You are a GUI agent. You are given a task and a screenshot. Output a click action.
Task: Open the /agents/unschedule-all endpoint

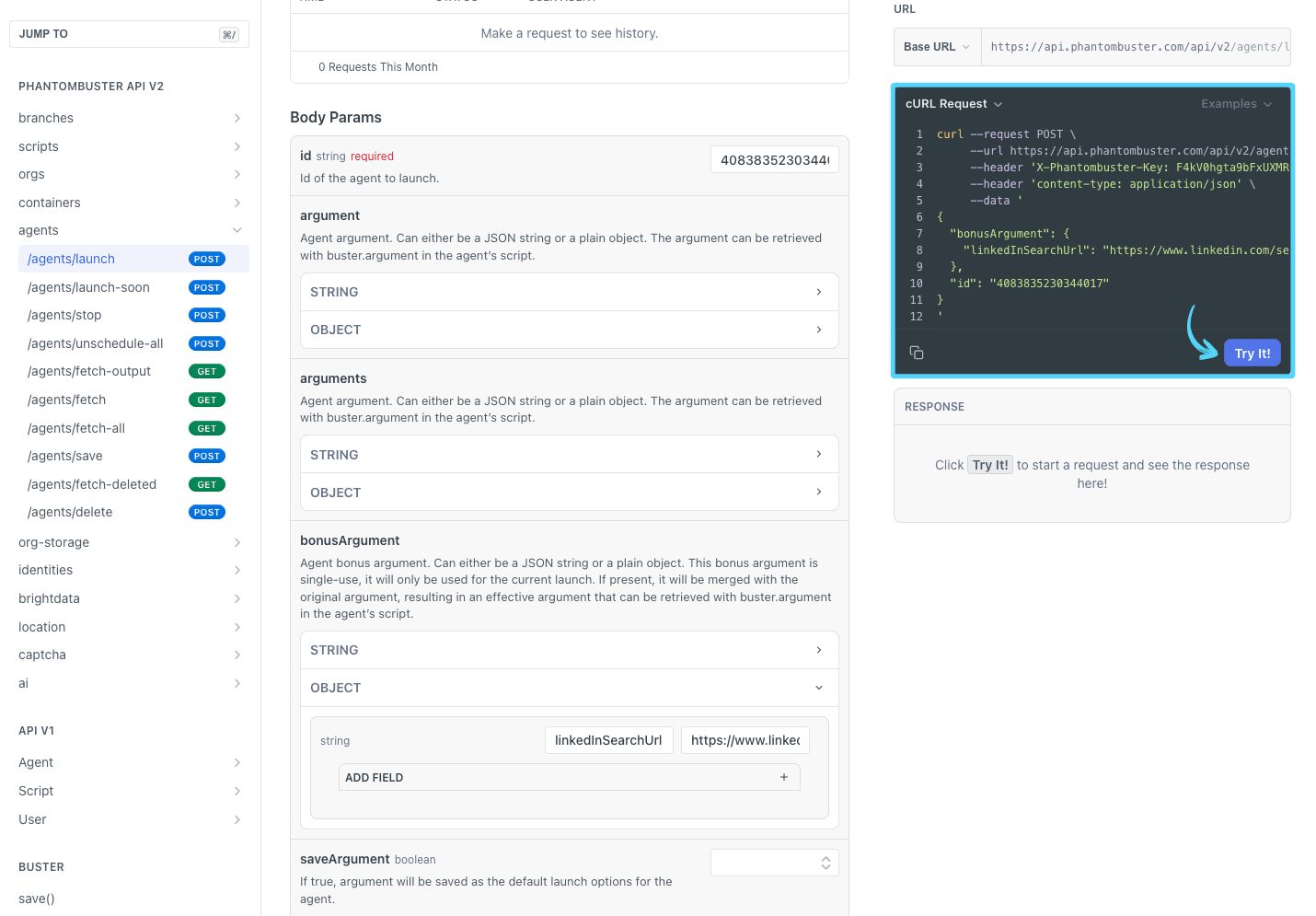click(x=133, y=343)
